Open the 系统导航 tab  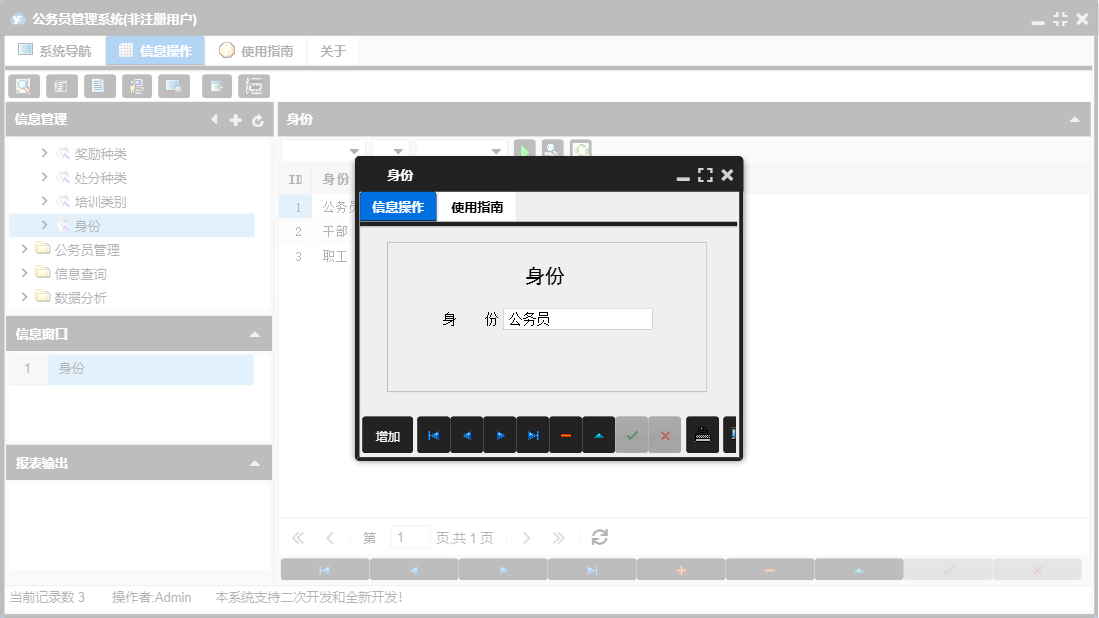(x=55, y=49)
